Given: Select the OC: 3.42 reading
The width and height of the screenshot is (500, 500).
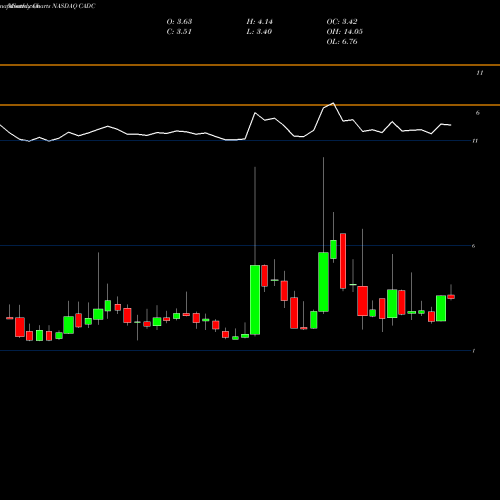Looking at the screenshot, I should (x=342, y=22).
